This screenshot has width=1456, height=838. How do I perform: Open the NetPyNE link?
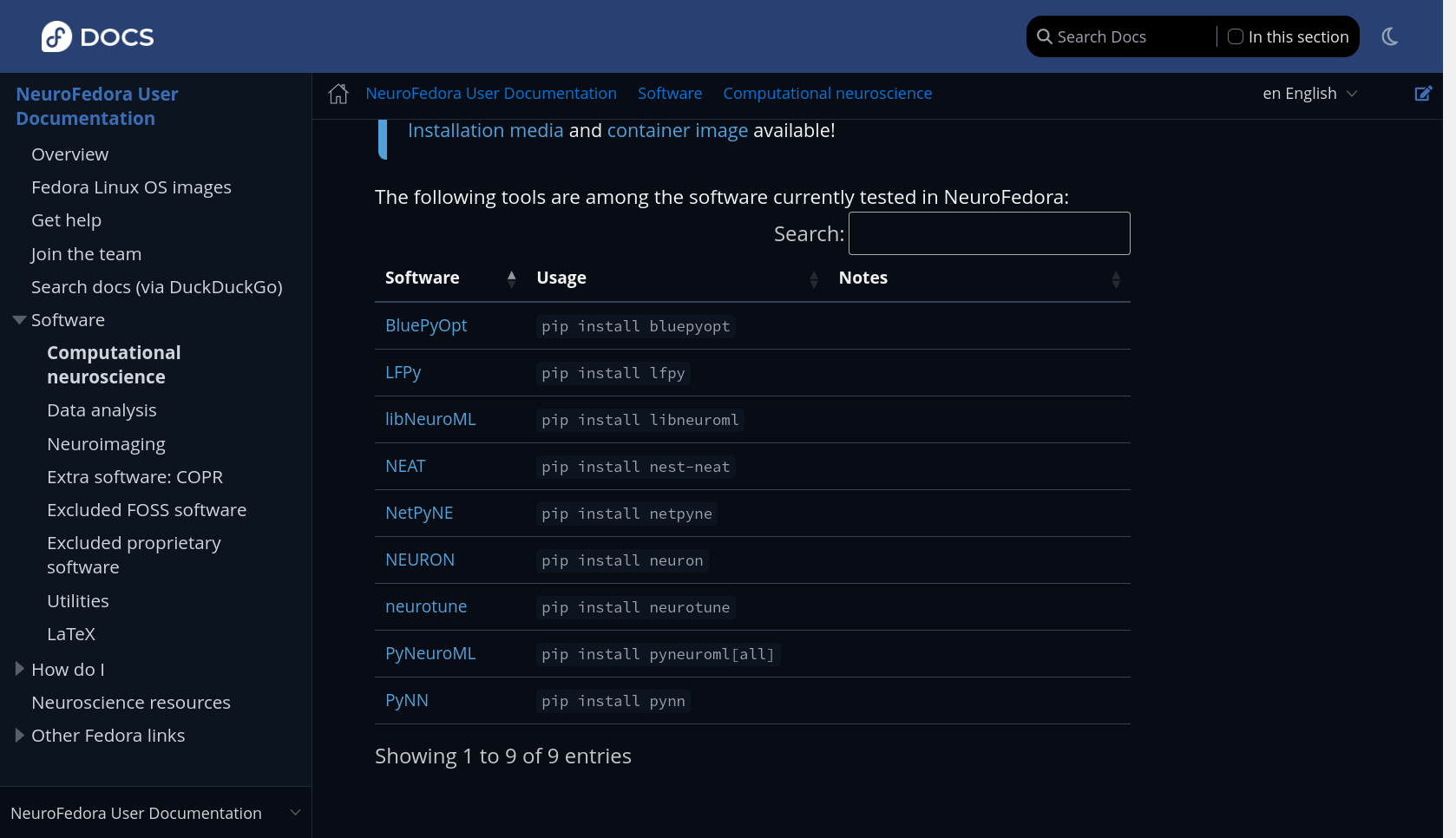pyautogui.click(x=419, y=513)
